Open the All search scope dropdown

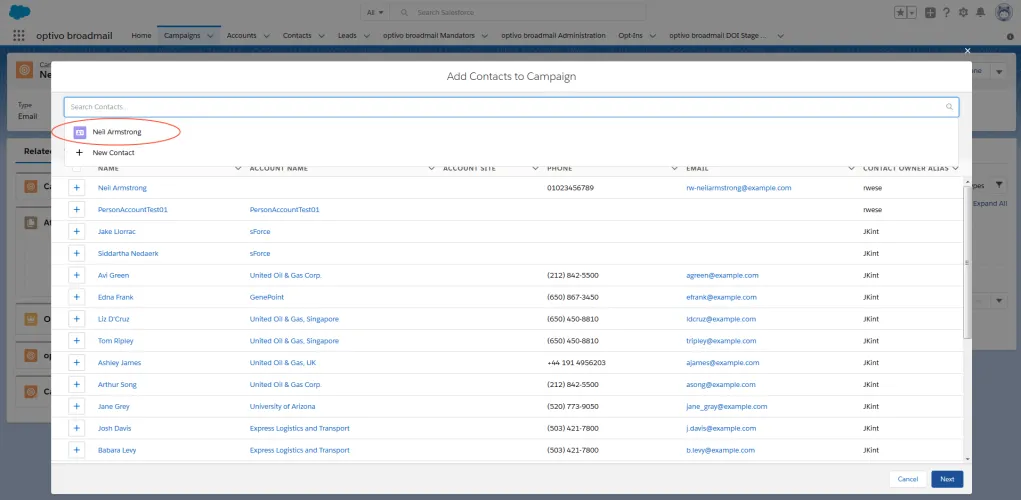click(376, 12)
